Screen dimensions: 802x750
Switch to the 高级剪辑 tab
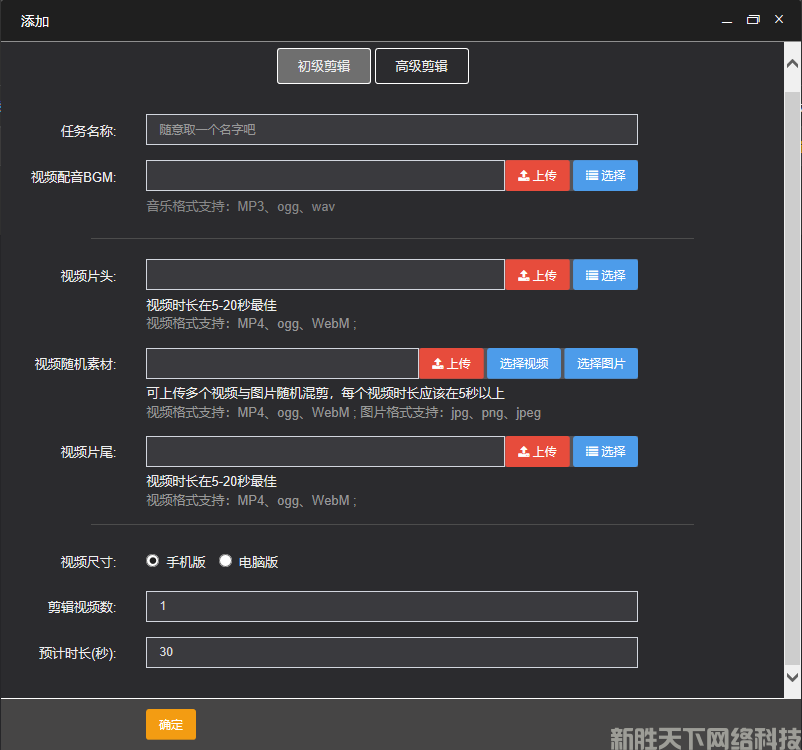[421, 66]
